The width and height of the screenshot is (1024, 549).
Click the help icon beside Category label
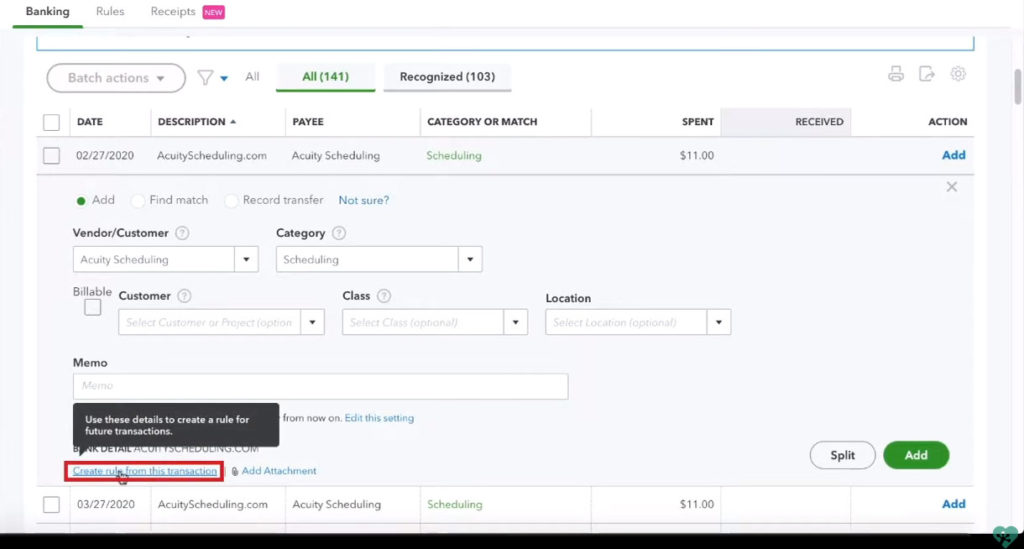[x=339, y=234]
